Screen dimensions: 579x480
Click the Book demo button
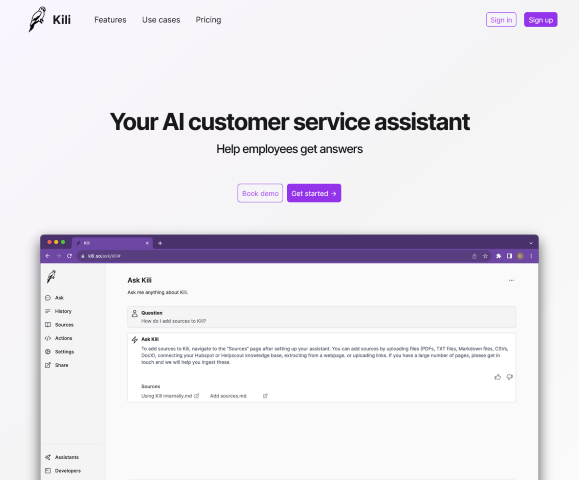pyautogui.click(x=260, y=193)
